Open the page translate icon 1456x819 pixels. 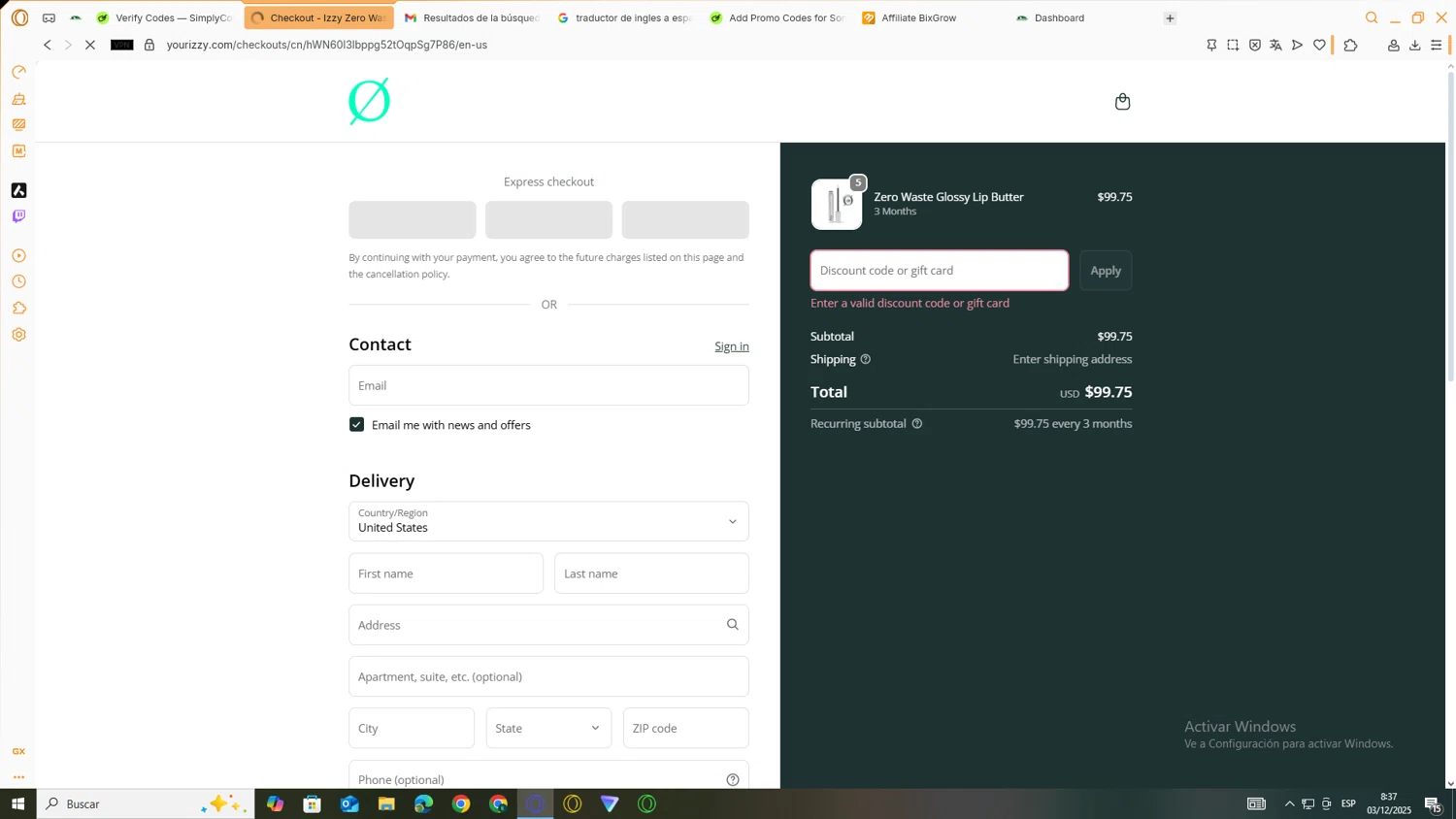click(x=1276, y=45)
